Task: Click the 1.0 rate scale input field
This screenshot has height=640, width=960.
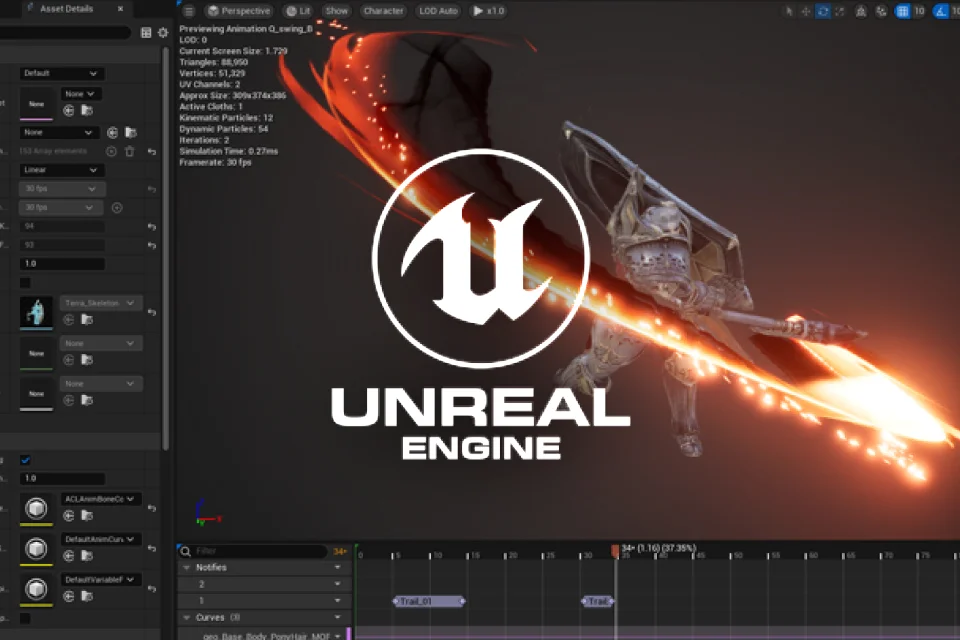Action: click(x=62, y=264)
